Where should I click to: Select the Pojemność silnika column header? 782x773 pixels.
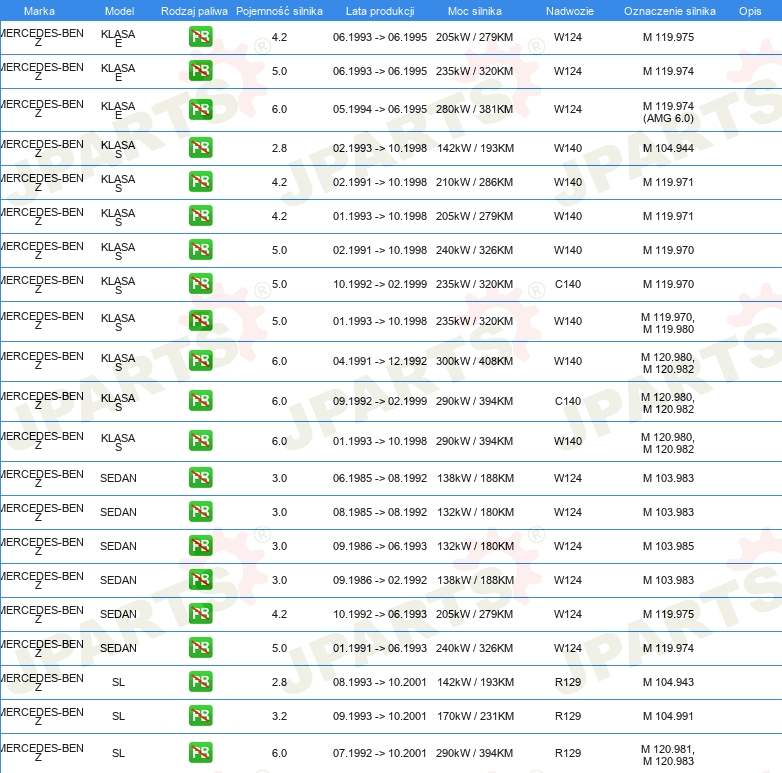(279, 11)
